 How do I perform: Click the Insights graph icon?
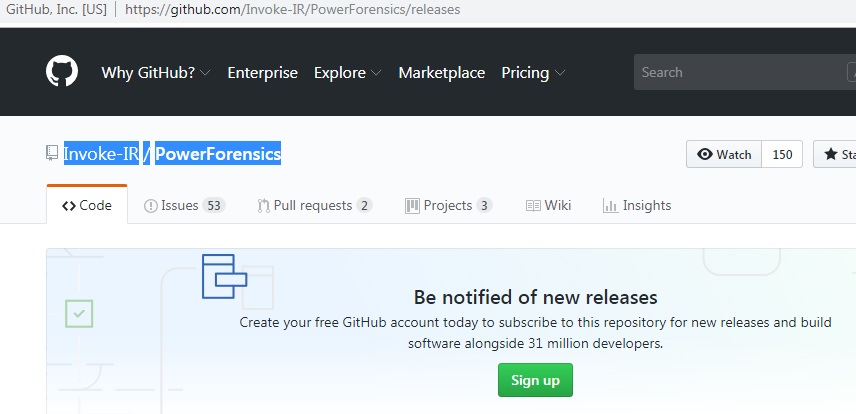(610, 205)
